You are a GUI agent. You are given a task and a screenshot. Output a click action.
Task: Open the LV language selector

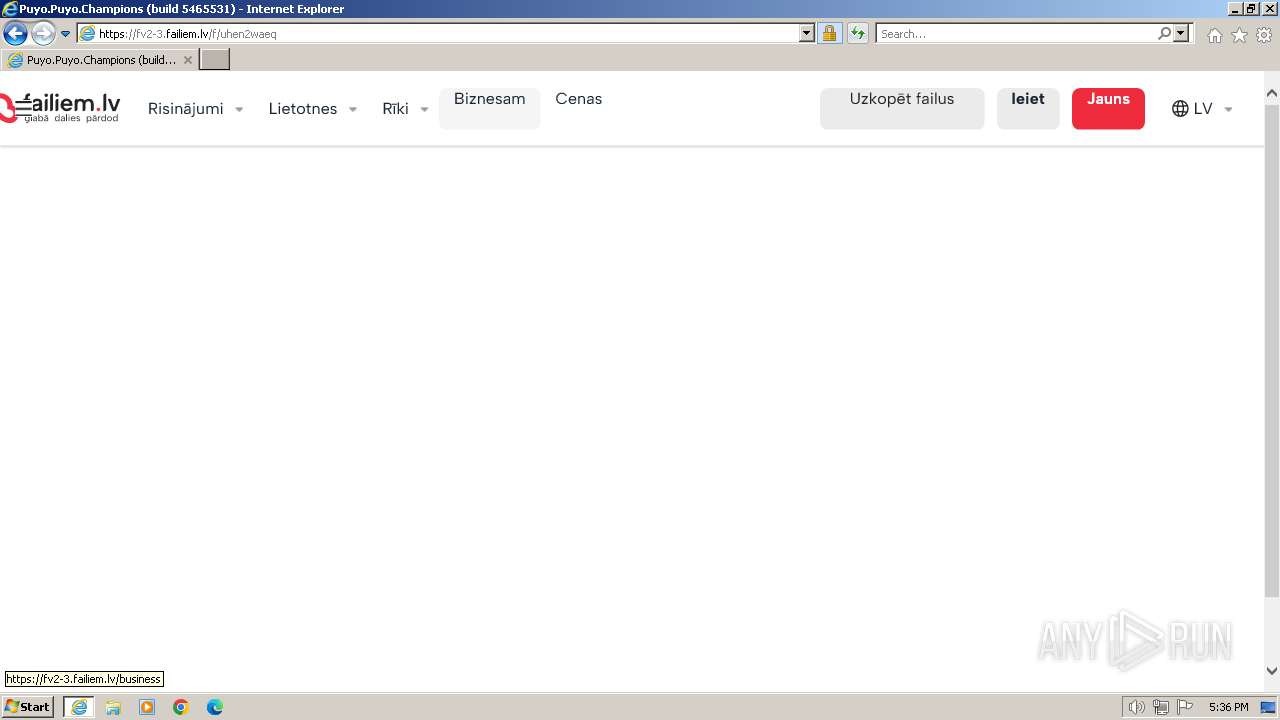coord(1202,109)
